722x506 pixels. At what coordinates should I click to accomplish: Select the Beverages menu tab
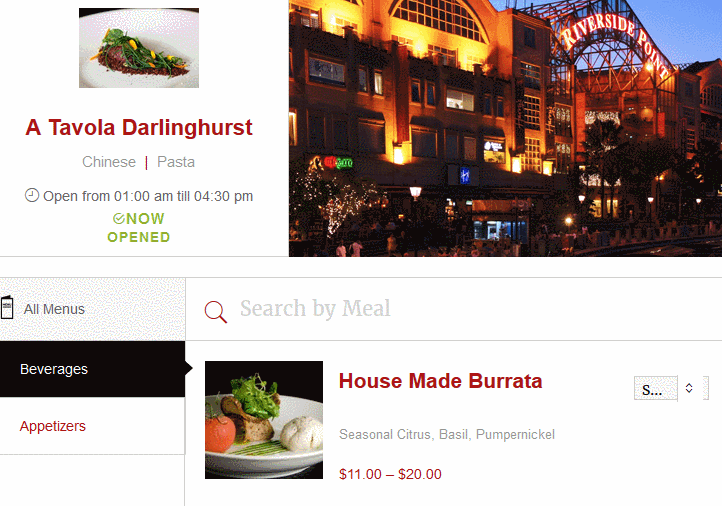[93, 369]
